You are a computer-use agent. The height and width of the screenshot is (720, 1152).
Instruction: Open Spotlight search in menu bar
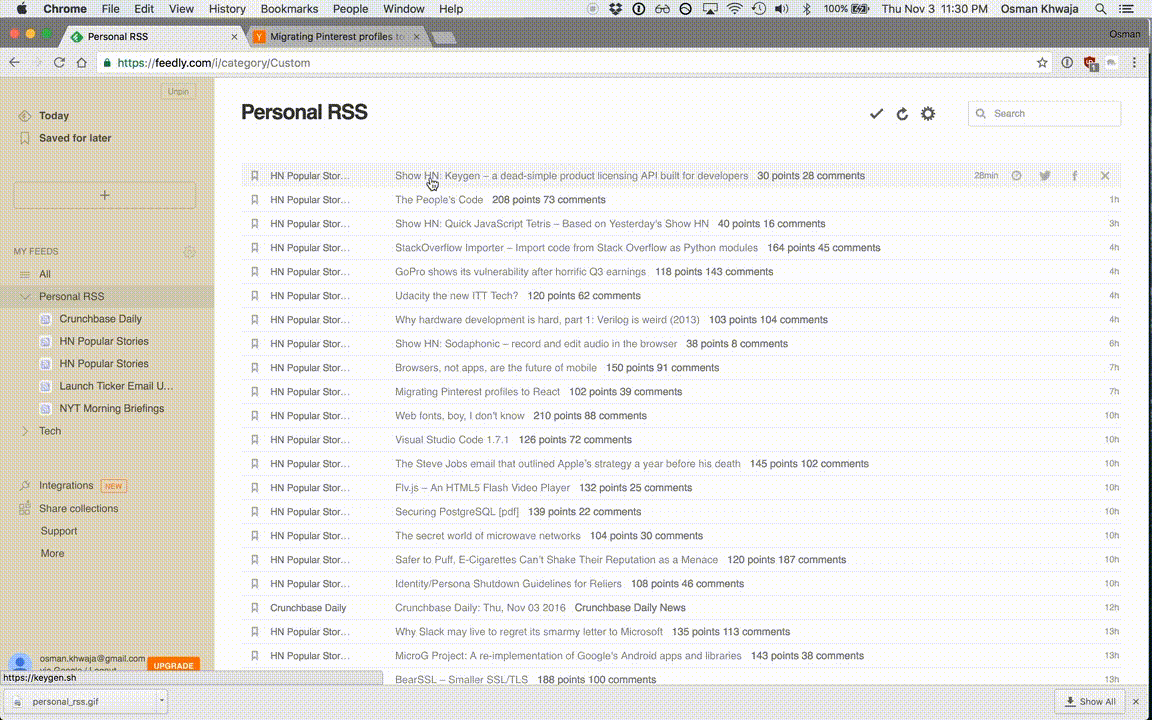coord(1101,9)
